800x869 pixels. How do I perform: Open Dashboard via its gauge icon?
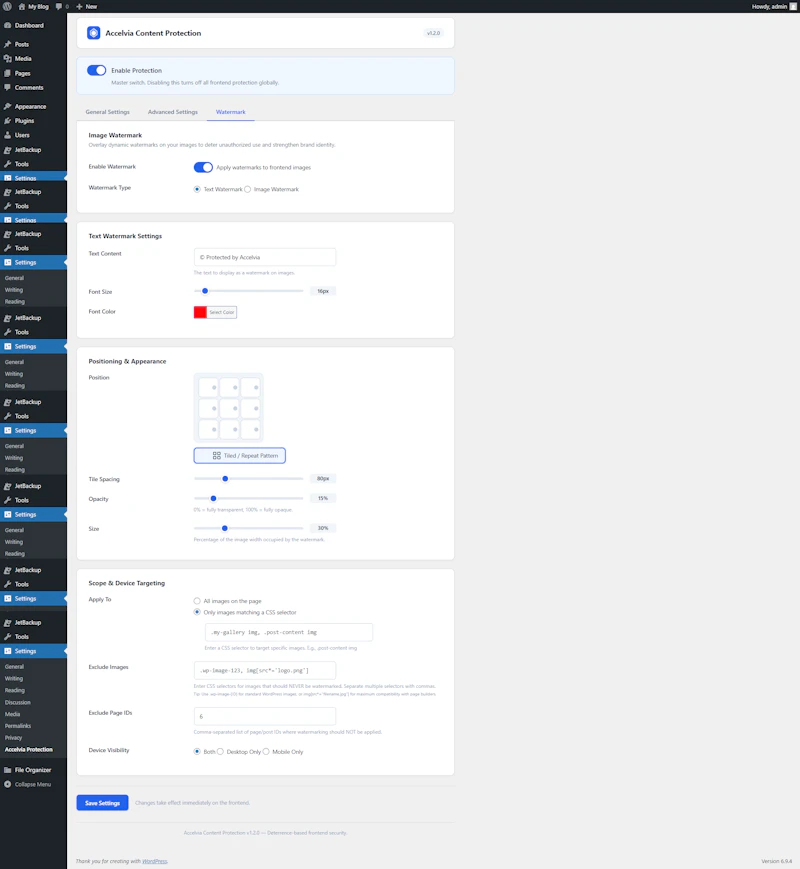coord(8,25)
